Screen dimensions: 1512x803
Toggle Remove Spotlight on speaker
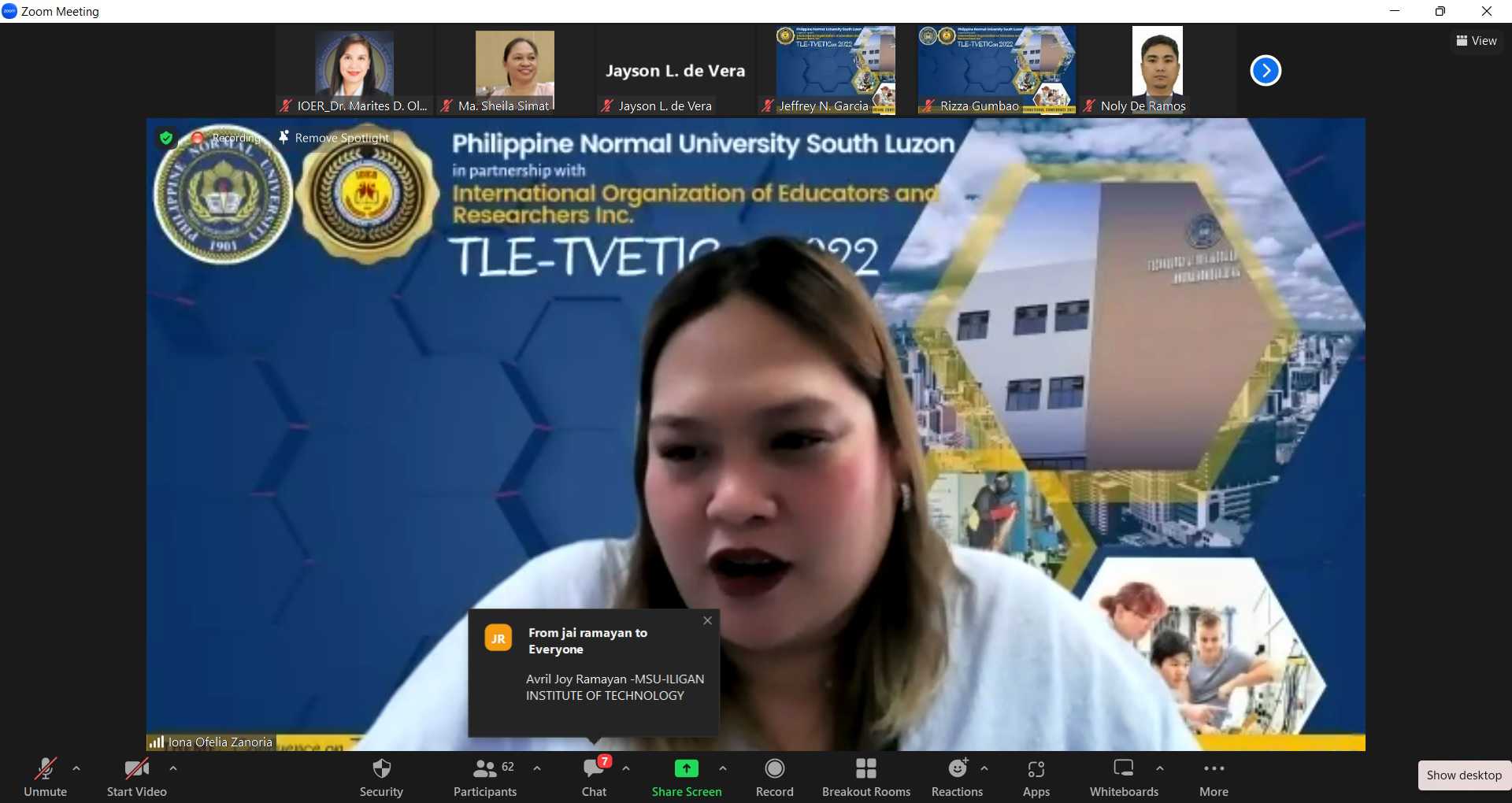point(334,137)
